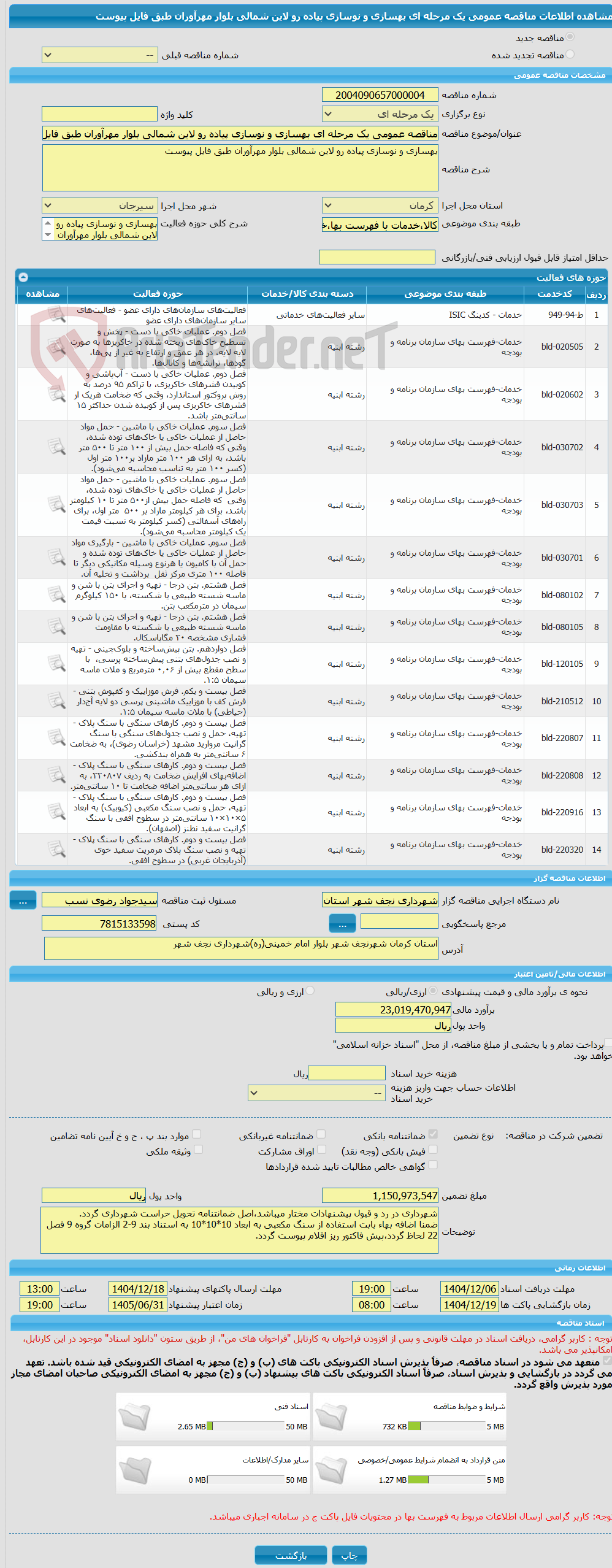Image resolution: width=612 pixels, height=1568 pixels.
Task: Open view icon for row bld-030702
Action: point(56,447)
